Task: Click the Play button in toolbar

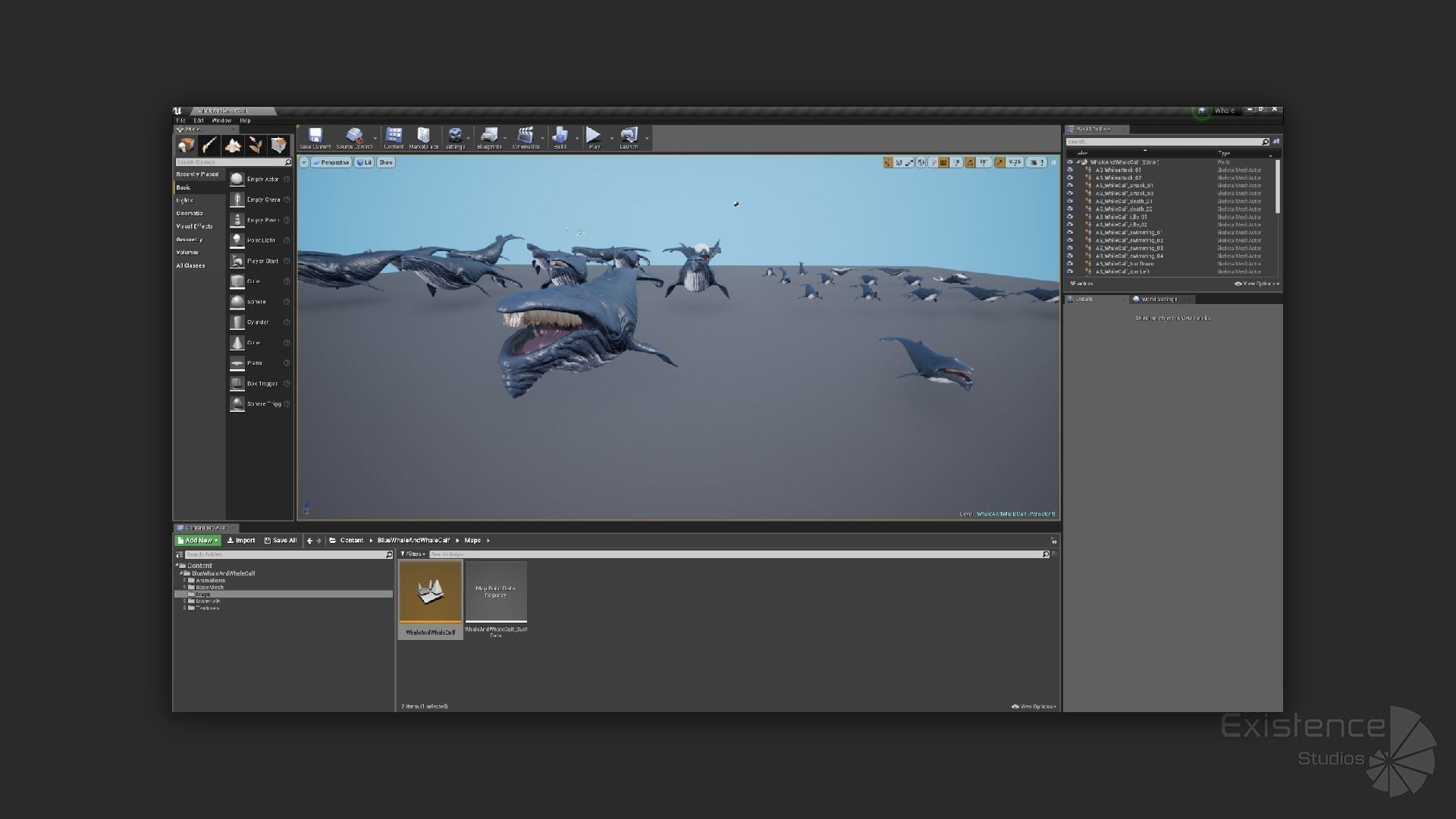Action: tap(594, 138)
